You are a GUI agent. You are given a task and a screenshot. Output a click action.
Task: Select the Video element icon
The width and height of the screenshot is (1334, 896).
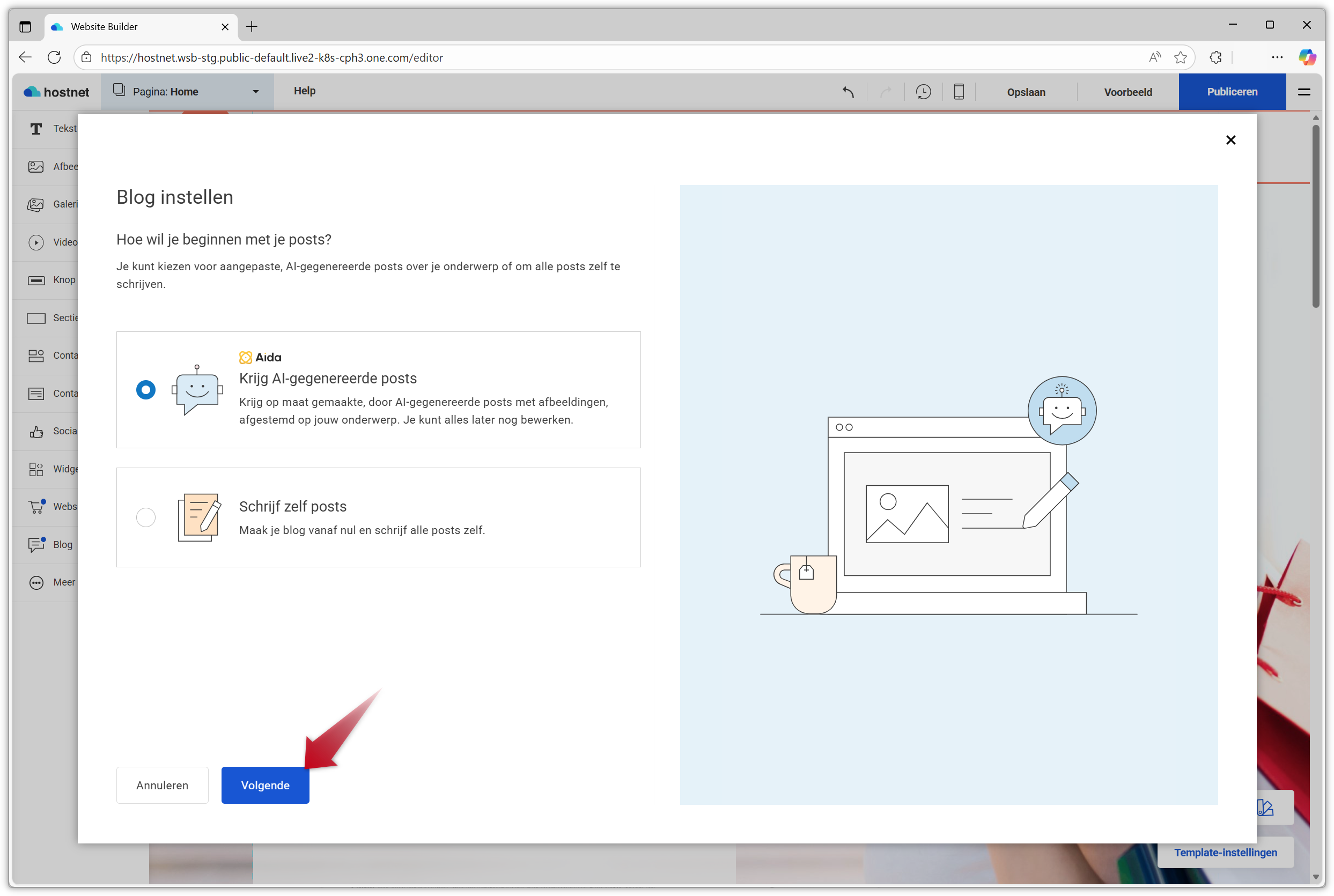(36, 242)
